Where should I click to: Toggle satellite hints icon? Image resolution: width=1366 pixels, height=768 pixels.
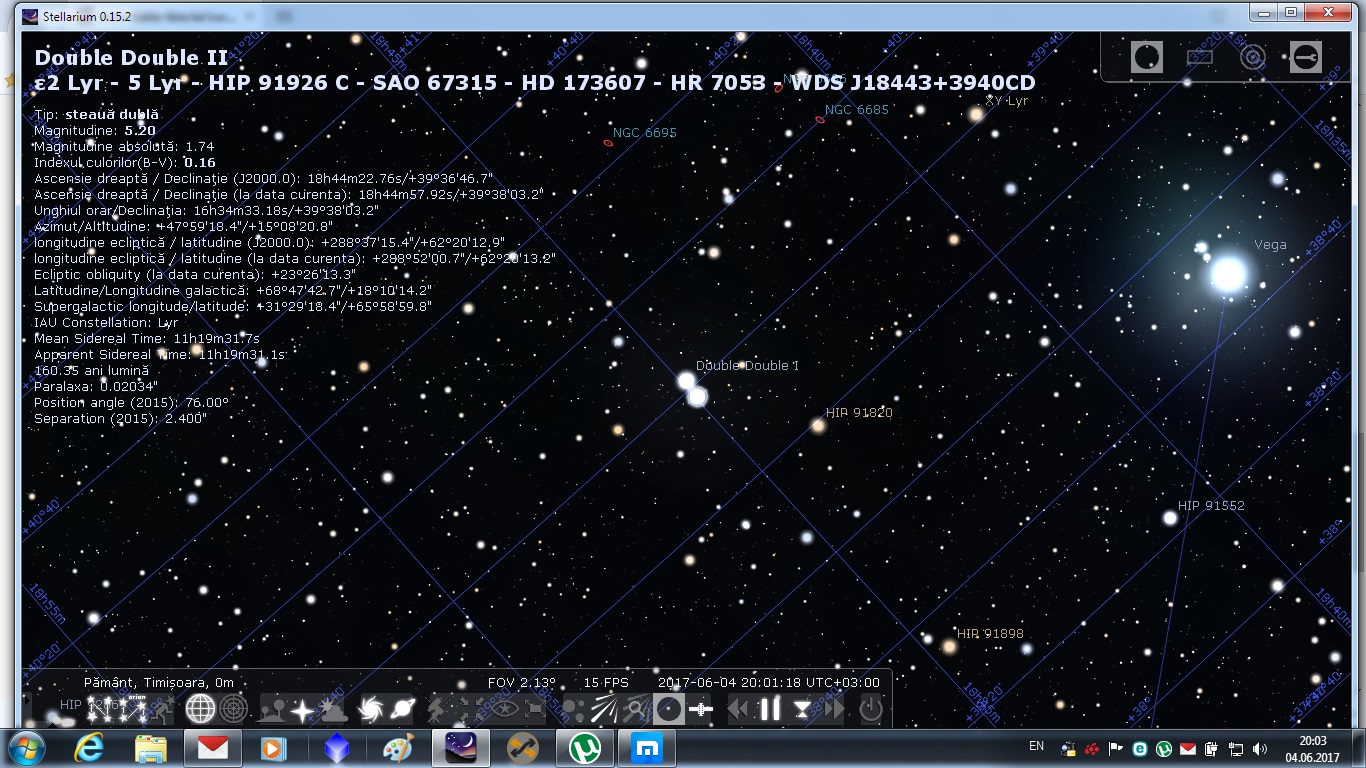tap(700, 709)
